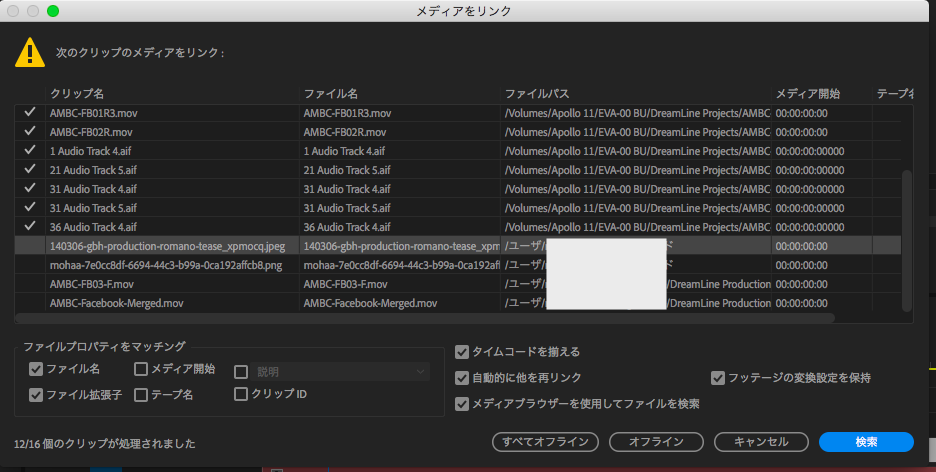The image size is (936, 472).
Task: Click file name cell 1 Audio Track 4.aif
Action: click(344, 150)
